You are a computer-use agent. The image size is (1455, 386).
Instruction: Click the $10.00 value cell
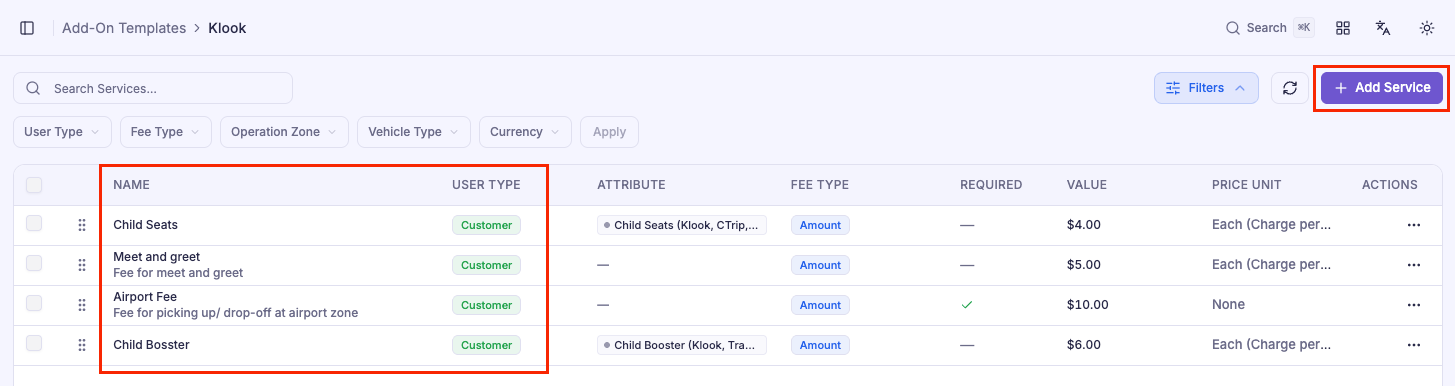tap(1087, 305)
